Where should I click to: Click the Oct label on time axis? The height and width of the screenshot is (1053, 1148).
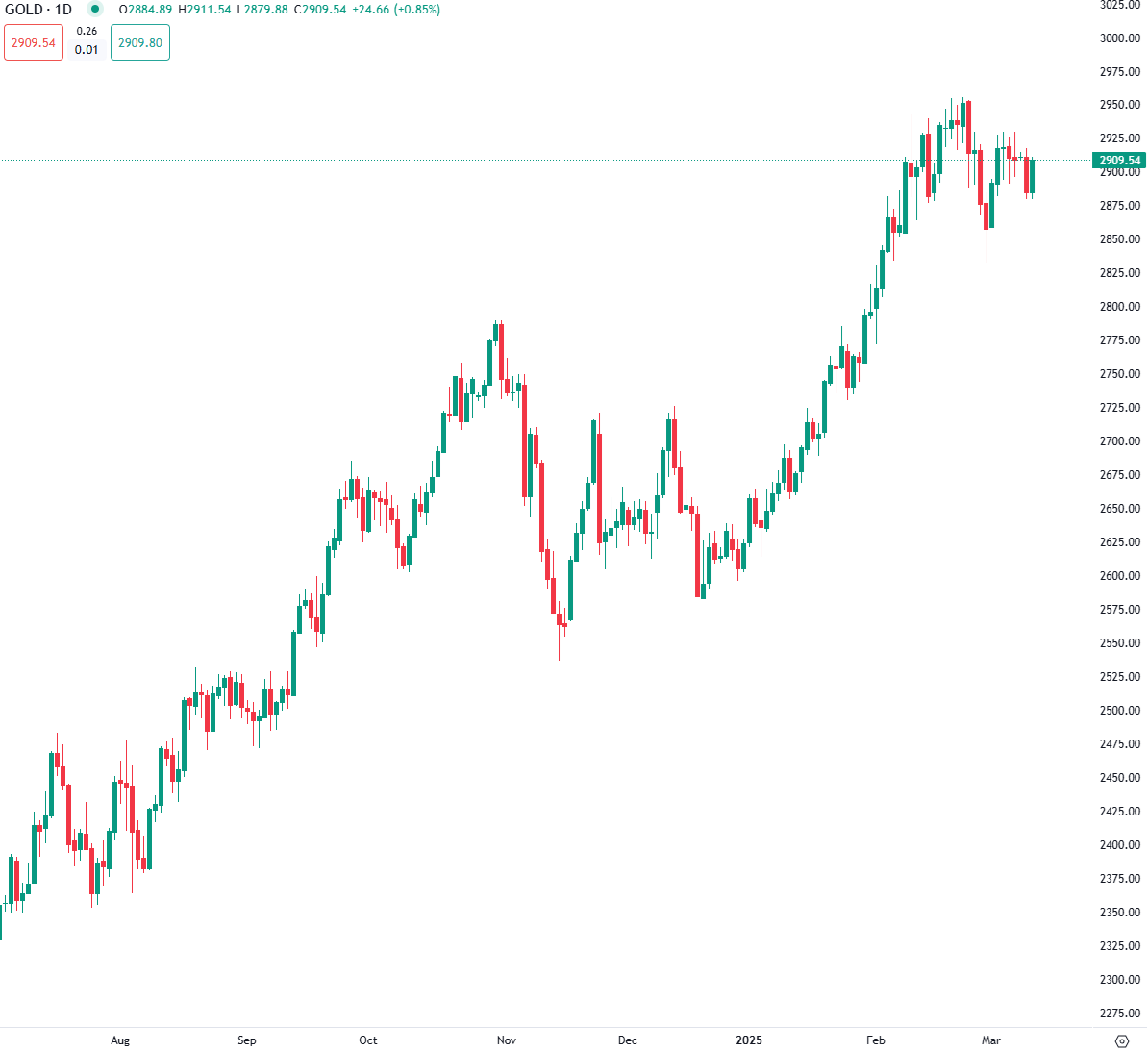point(368,1040)
